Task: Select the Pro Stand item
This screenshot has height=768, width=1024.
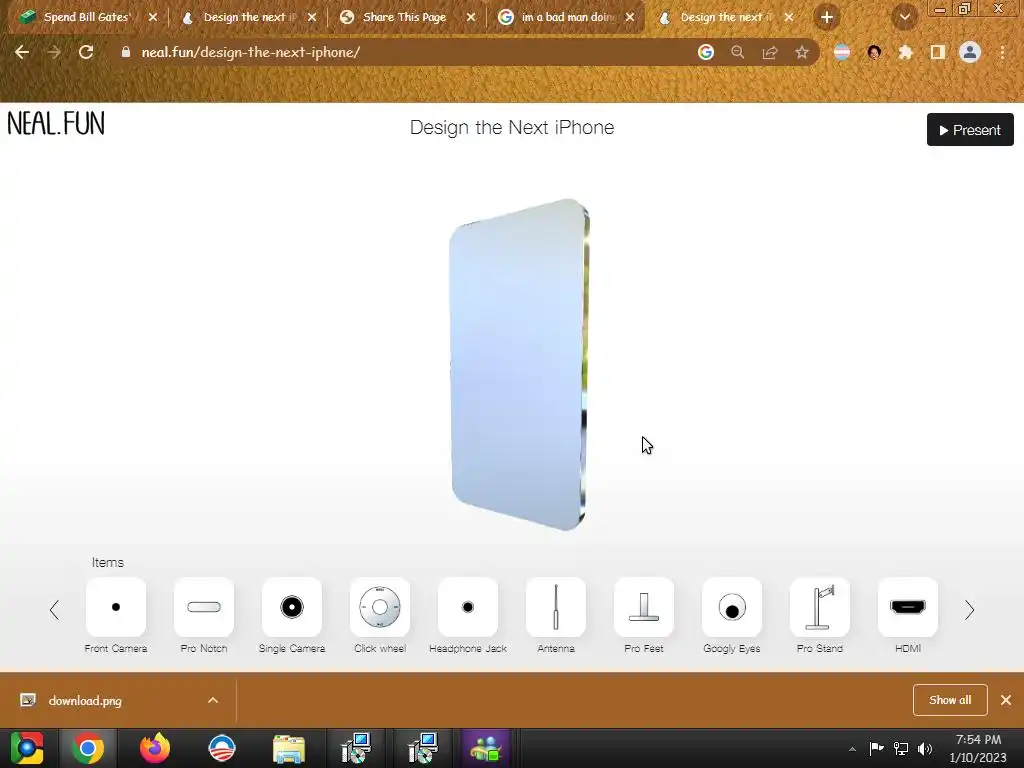Action: coord(820,607)
